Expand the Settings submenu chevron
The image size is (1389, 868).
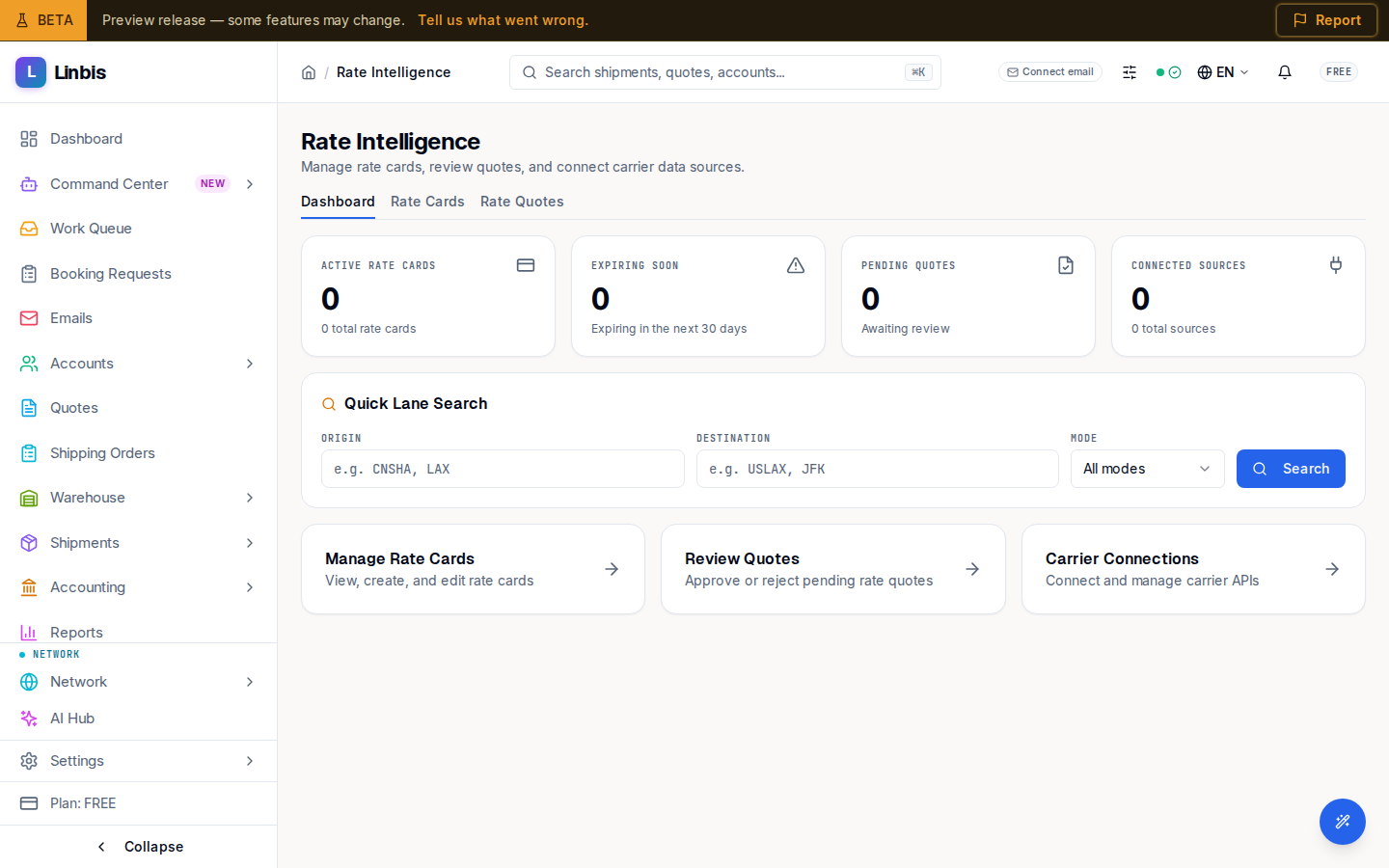pos(250,761)
